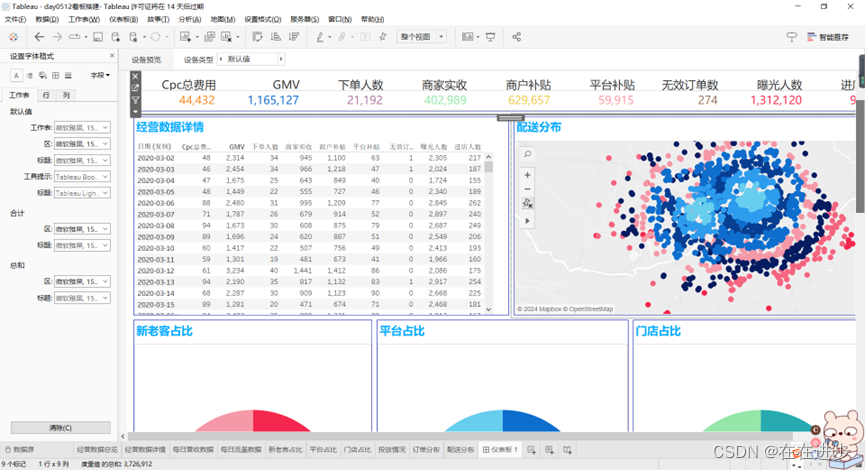This screenshot has width=865, height=470.
Task: Swap rows and columns icon
Action: coord(257,37)
